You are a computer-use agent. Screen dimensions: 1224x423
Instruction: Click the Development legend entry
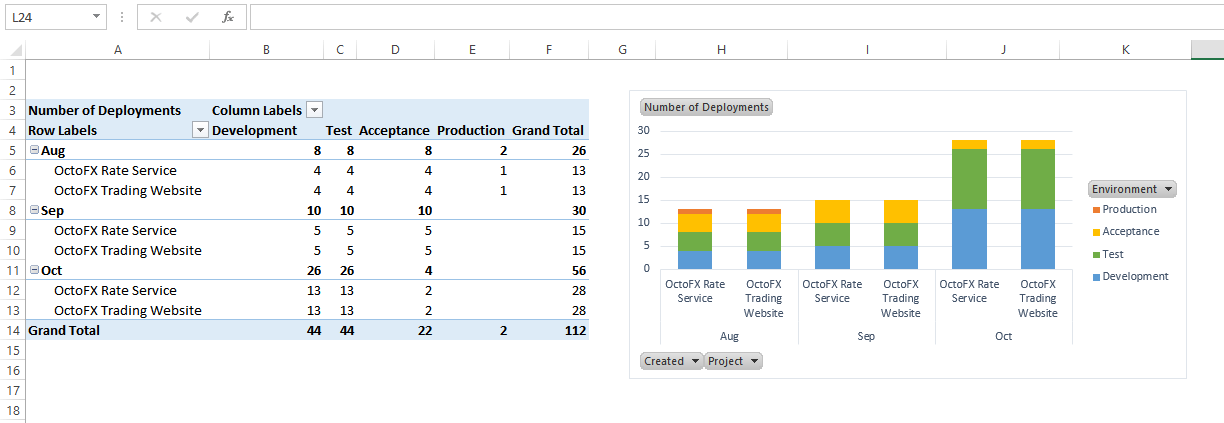point(1134,277)
